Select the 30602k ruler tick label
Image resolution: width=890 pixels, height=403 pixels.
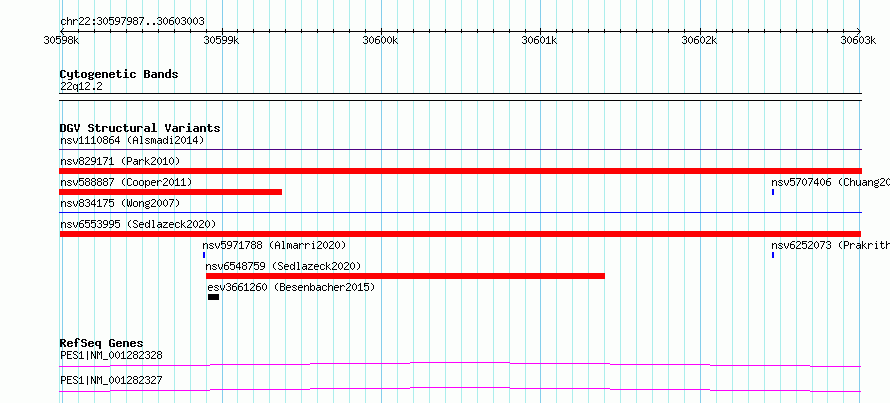(x=700, y=40)
